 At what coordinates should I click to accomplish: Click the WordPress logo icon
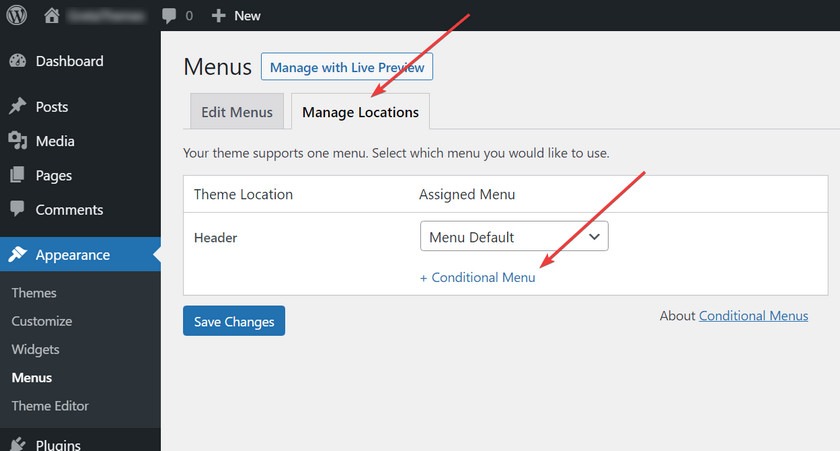pyautogui.click(x=17, y=15)
